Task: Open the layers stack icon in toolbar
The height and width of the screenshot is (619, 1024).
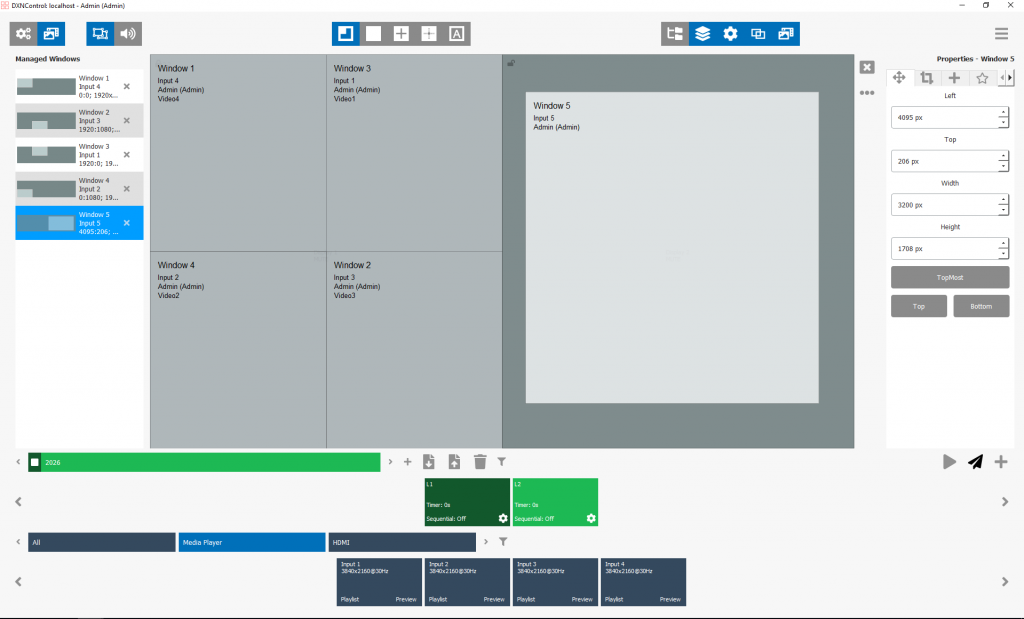Action: point(703,33)
